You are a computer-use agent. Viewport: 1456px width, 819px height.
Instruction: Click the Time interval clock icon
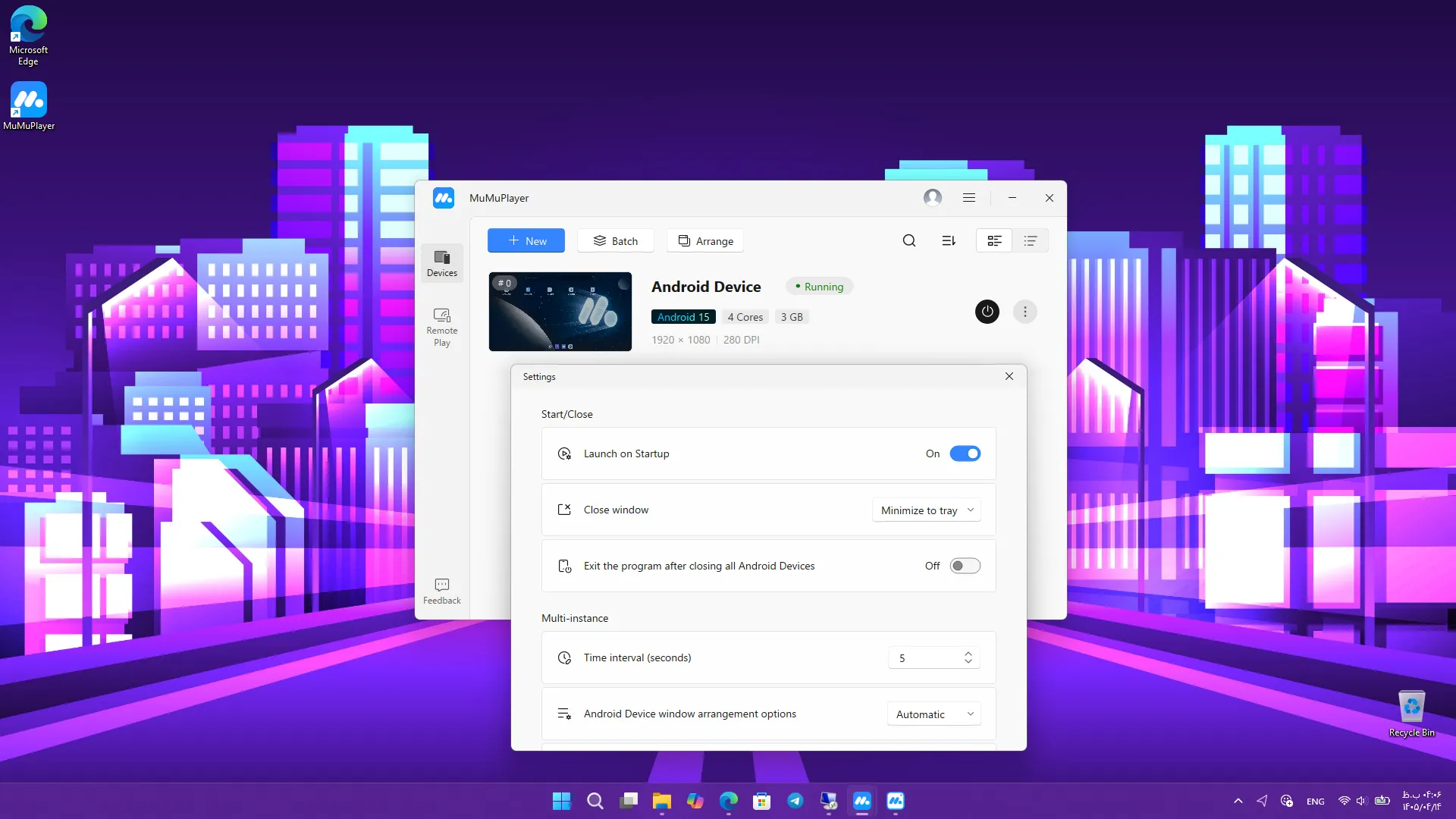pos(564,657)
